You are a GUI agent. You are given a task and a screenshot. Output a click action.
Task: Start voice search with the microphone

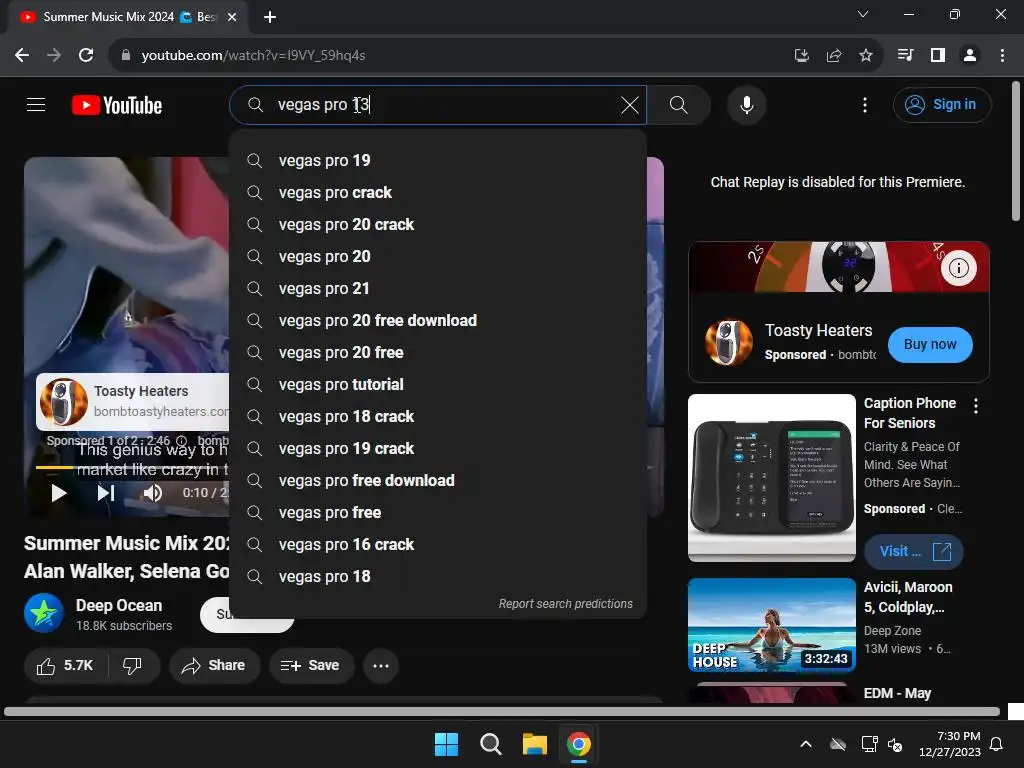pos(746,104)
